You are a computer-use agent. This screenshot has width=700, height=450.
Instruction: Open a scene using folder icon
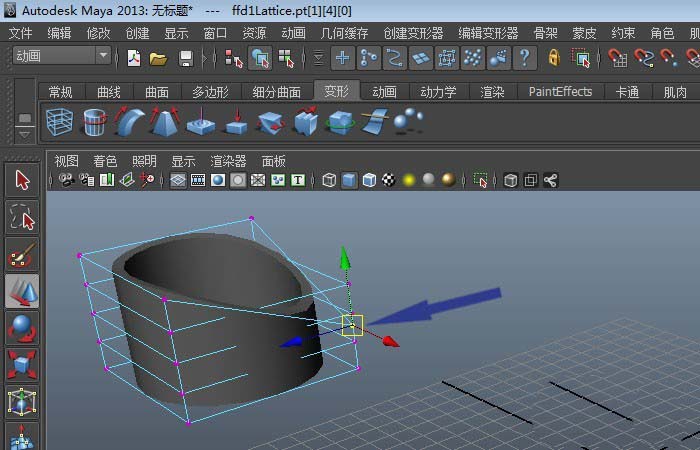(158, 58)
